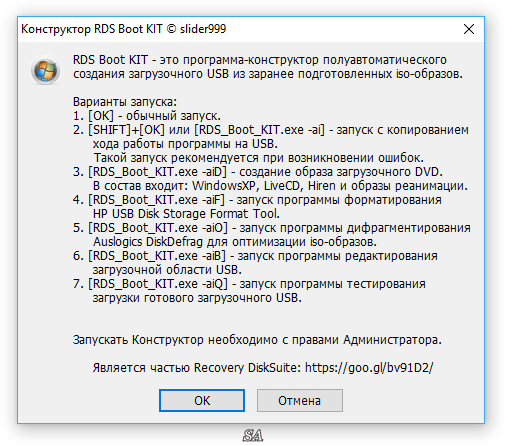Click the '-aiO' defragmentation option line

click(272, 228)
